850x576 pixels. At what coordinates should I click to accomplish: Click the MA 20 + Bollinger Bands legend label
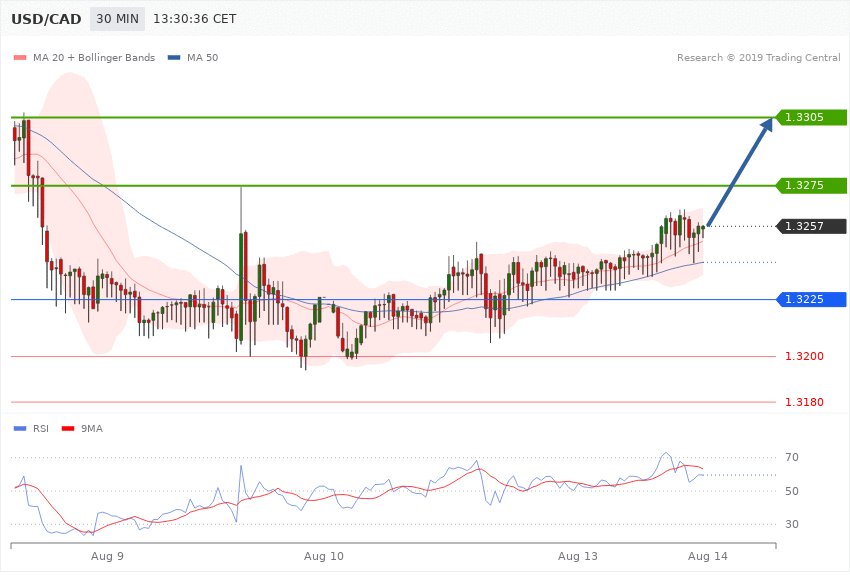coord(94,57)
